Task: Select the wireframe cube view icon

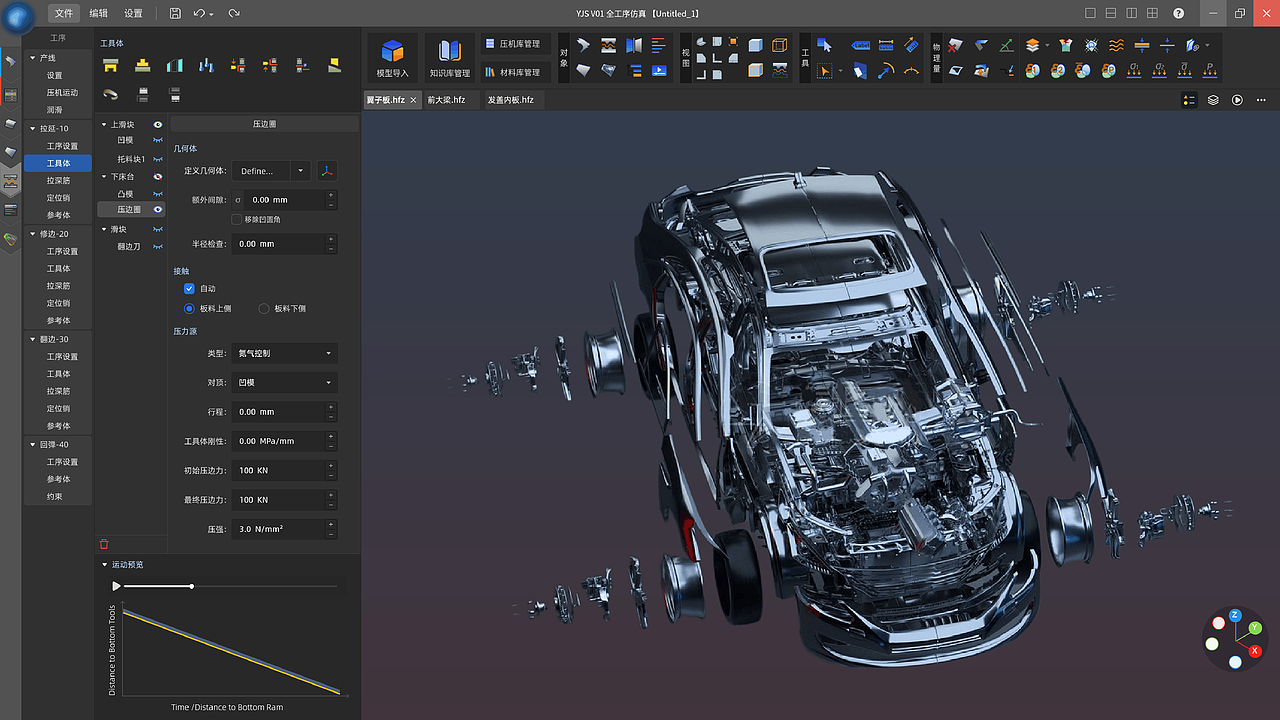Action: tap(780, 45)
